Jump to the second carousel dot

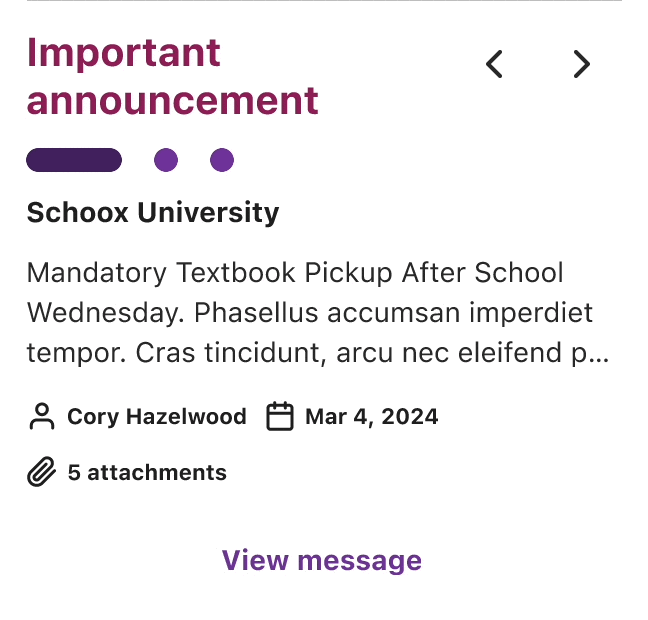point(166,160)
